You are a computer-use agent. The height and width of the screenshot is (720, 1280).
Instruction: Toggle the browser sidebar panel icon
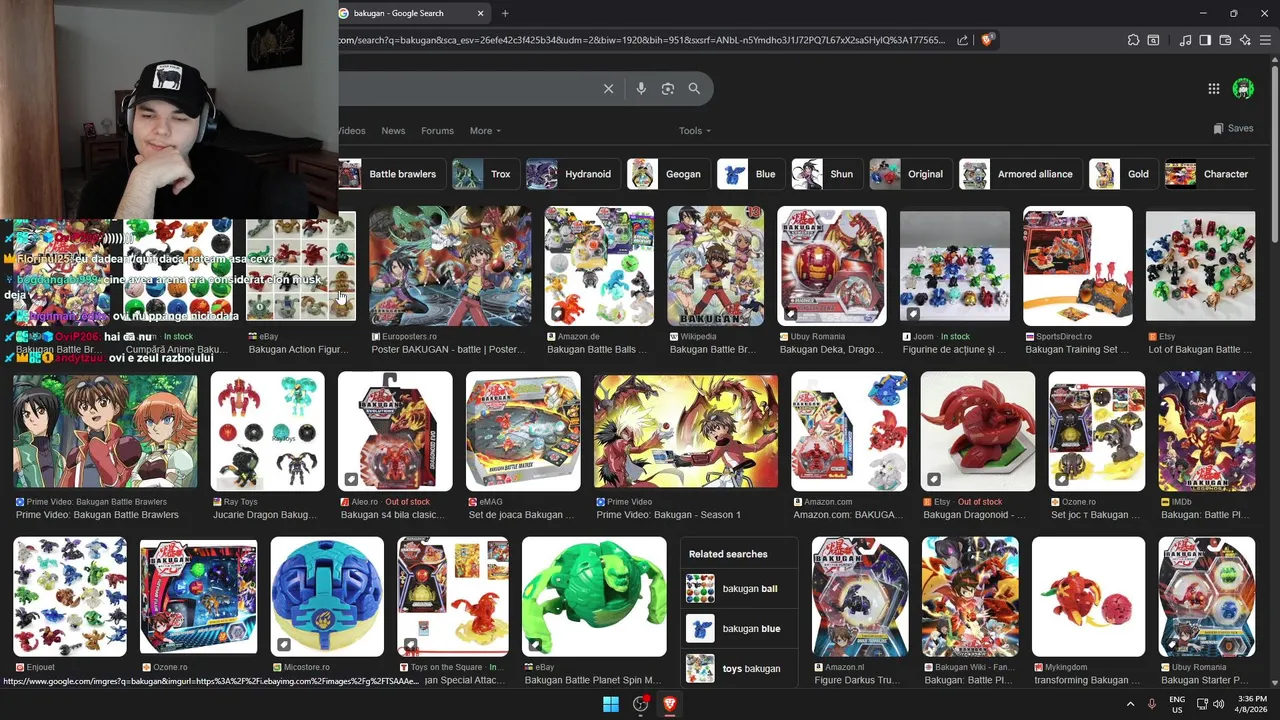(1205, 40)
